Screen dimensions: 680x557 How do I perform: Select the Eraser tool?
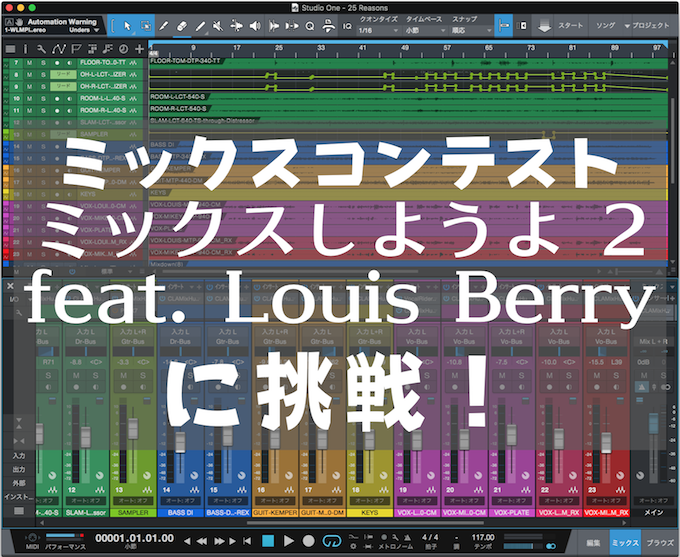[x=182, y=26]
